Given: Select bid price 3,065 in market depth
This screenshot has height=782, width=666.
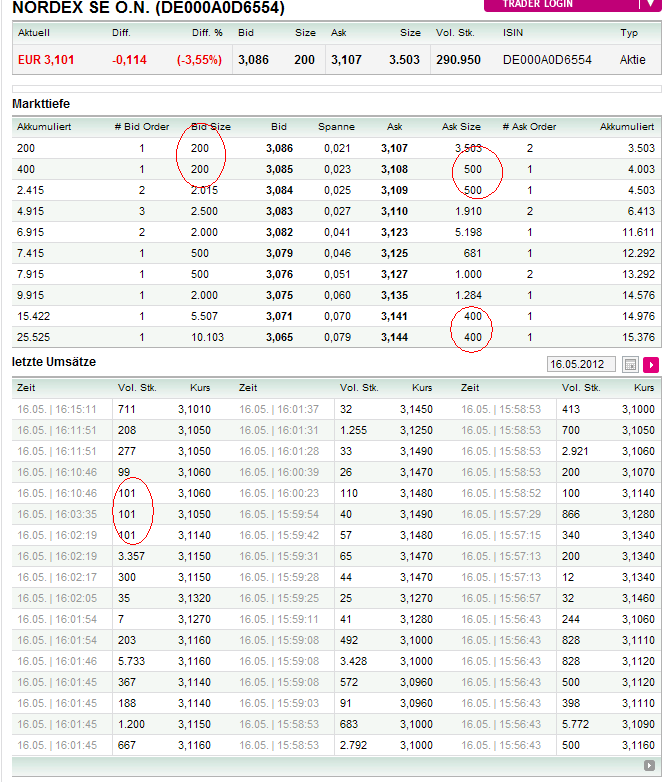Looking at the screenshot, I should click(279, 338).
